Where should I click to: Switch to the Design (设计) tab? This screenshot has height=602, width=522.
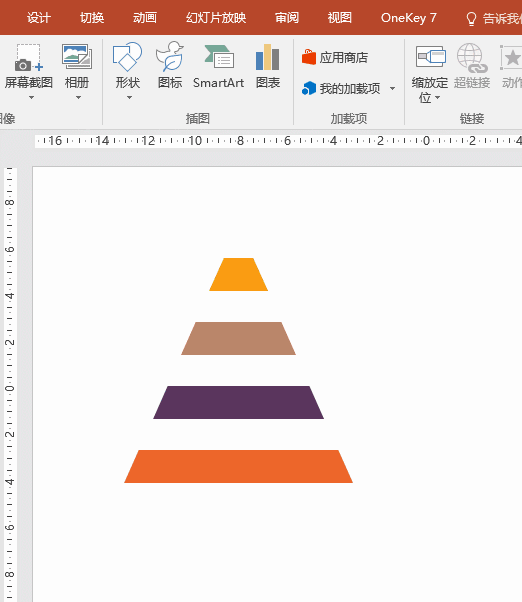(x=39, y=18)
